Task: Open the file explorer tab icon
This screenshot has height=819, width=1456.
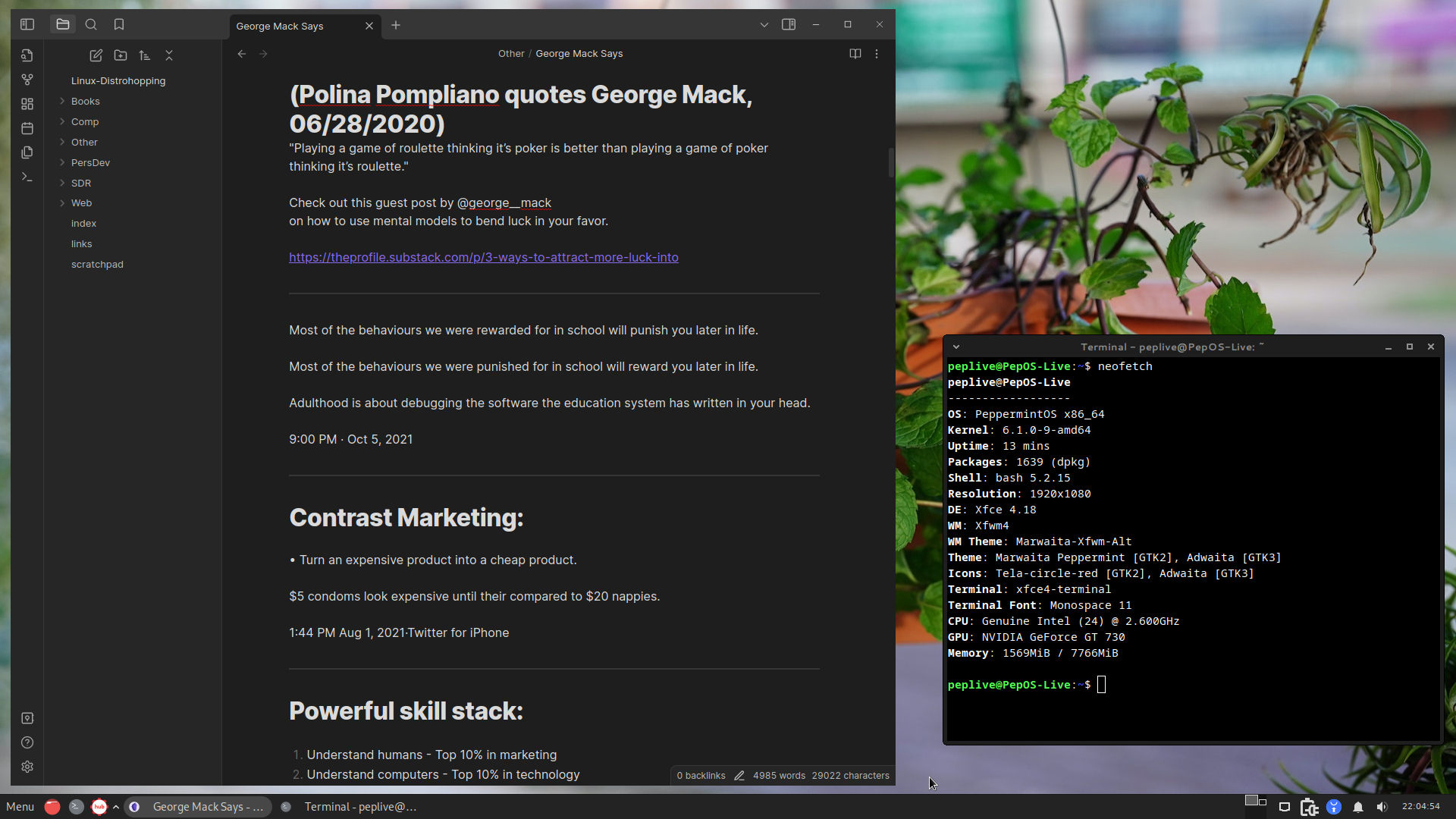Action: point(63,24)
